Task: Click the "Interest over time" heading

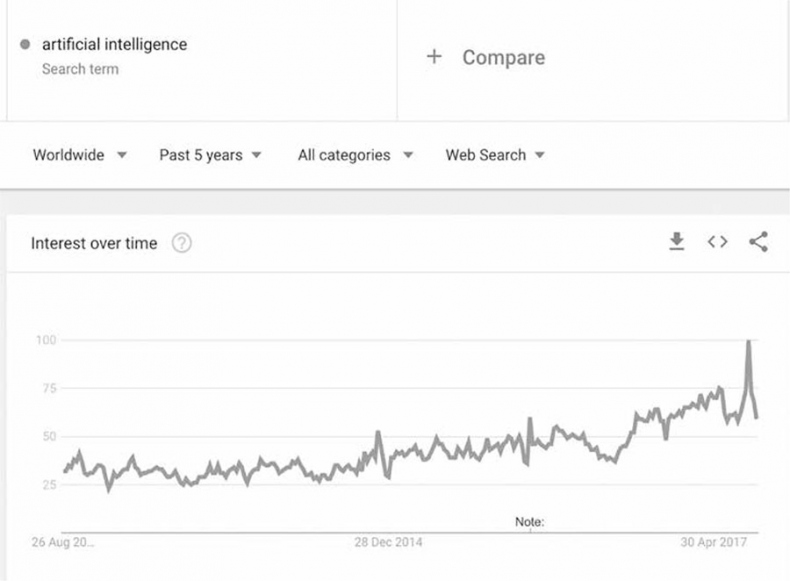Action: pyautogui.click(x=94, y=243)
